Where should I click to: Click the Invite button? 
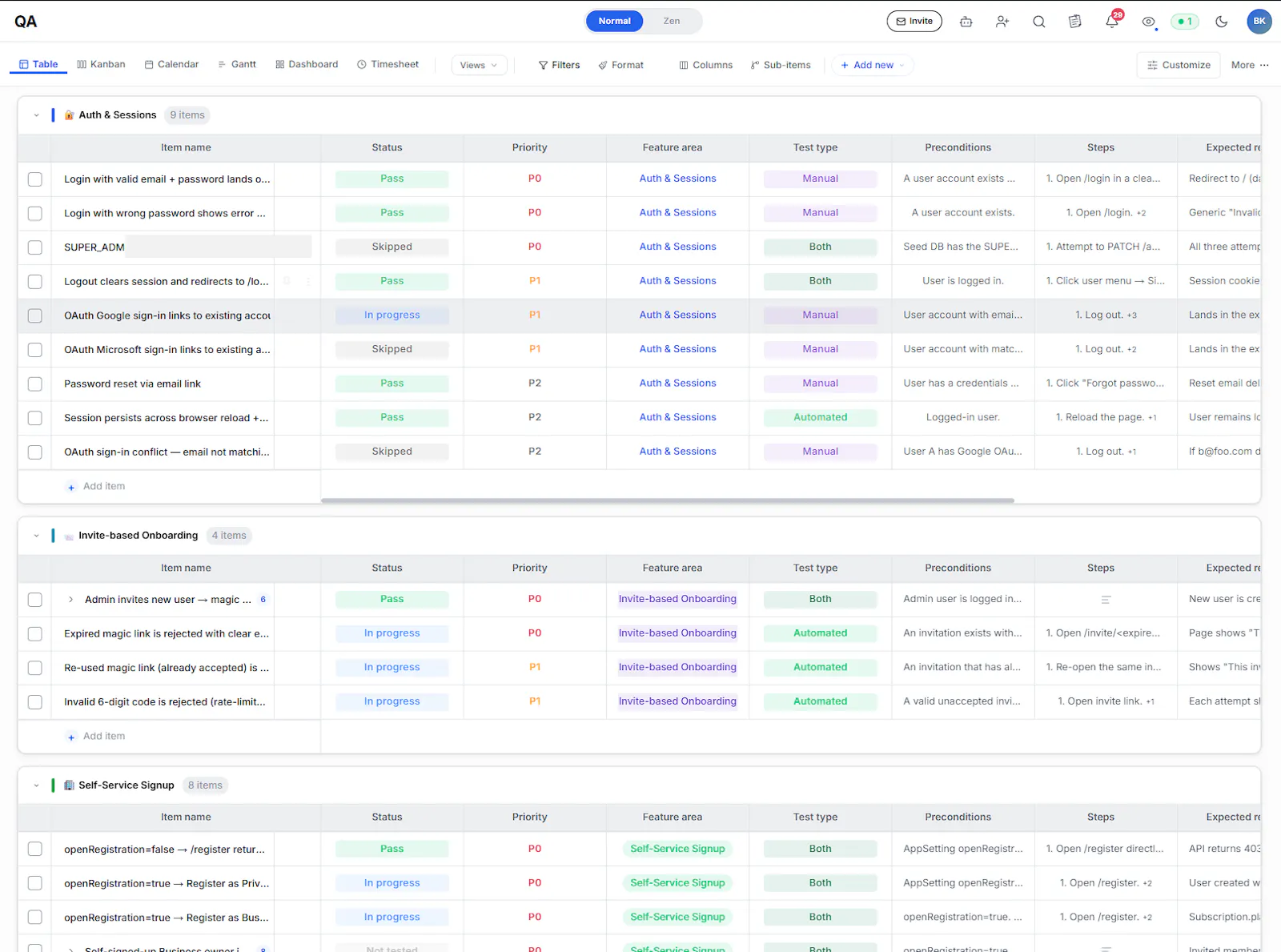tap(914, 22)
